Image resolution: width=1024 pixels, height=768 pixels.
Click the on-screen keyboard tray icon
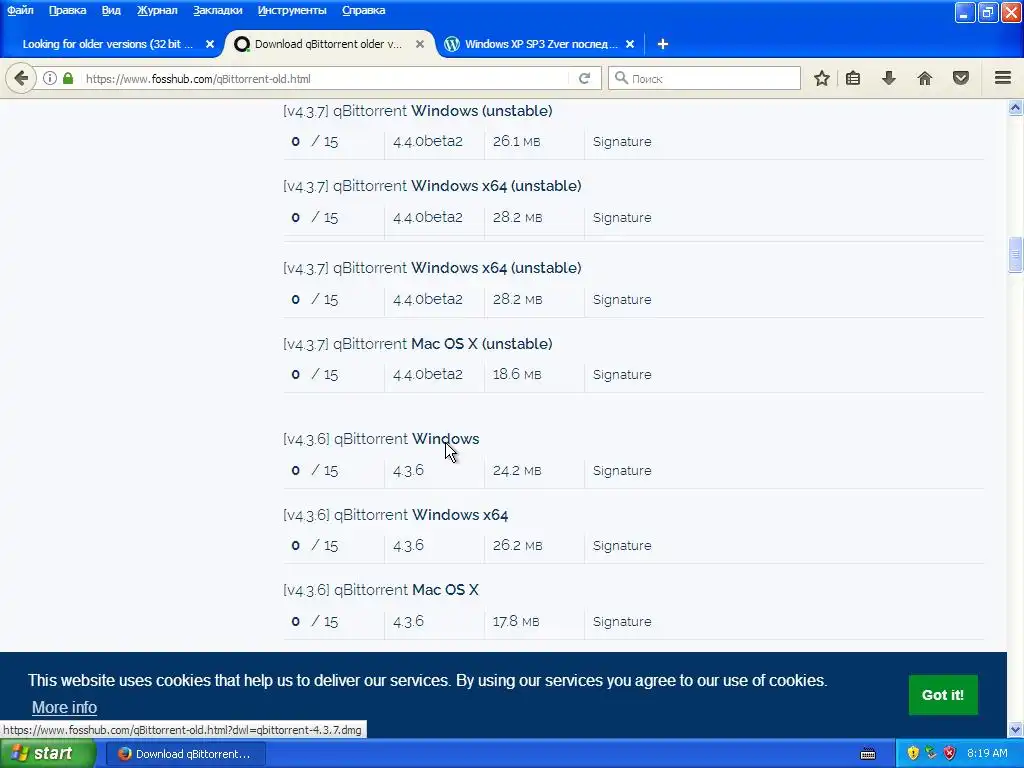tap(868, 754)
